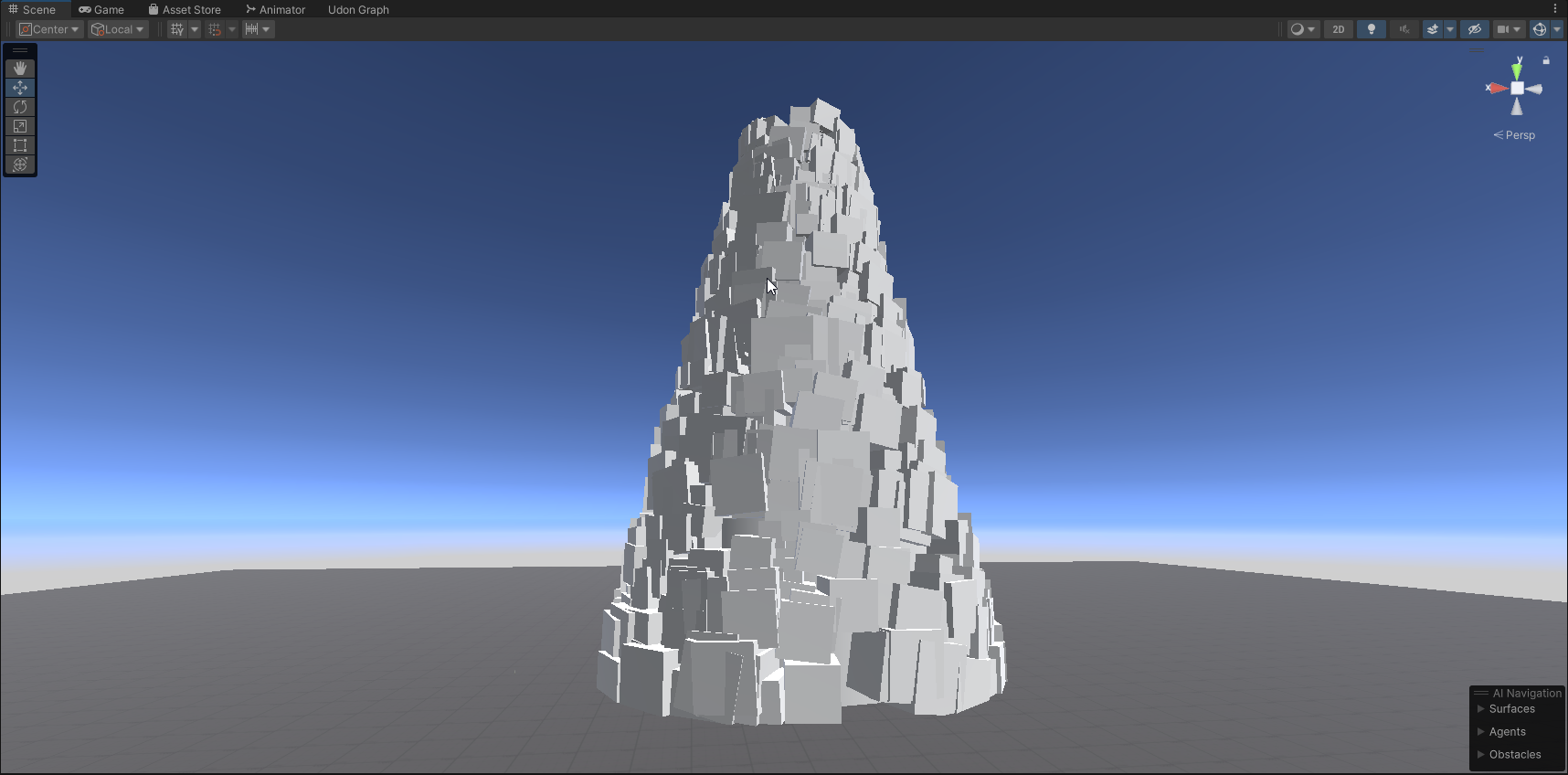Select the Rotate tool
1568x775 pixels.
click(x=20, y=107)
